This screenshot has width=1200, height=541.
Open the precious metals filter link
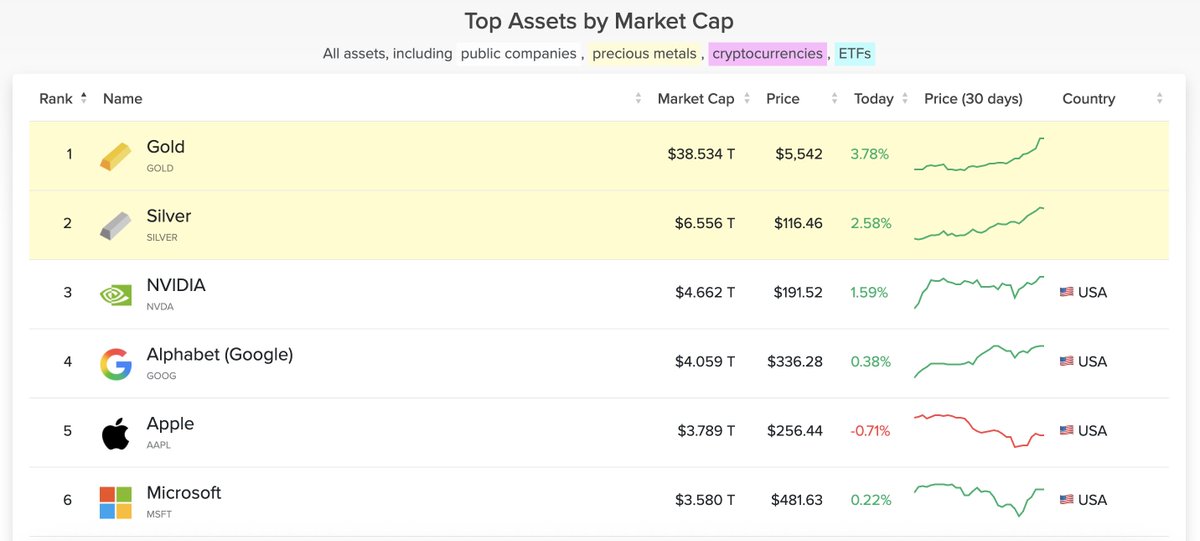click(644, 53)
